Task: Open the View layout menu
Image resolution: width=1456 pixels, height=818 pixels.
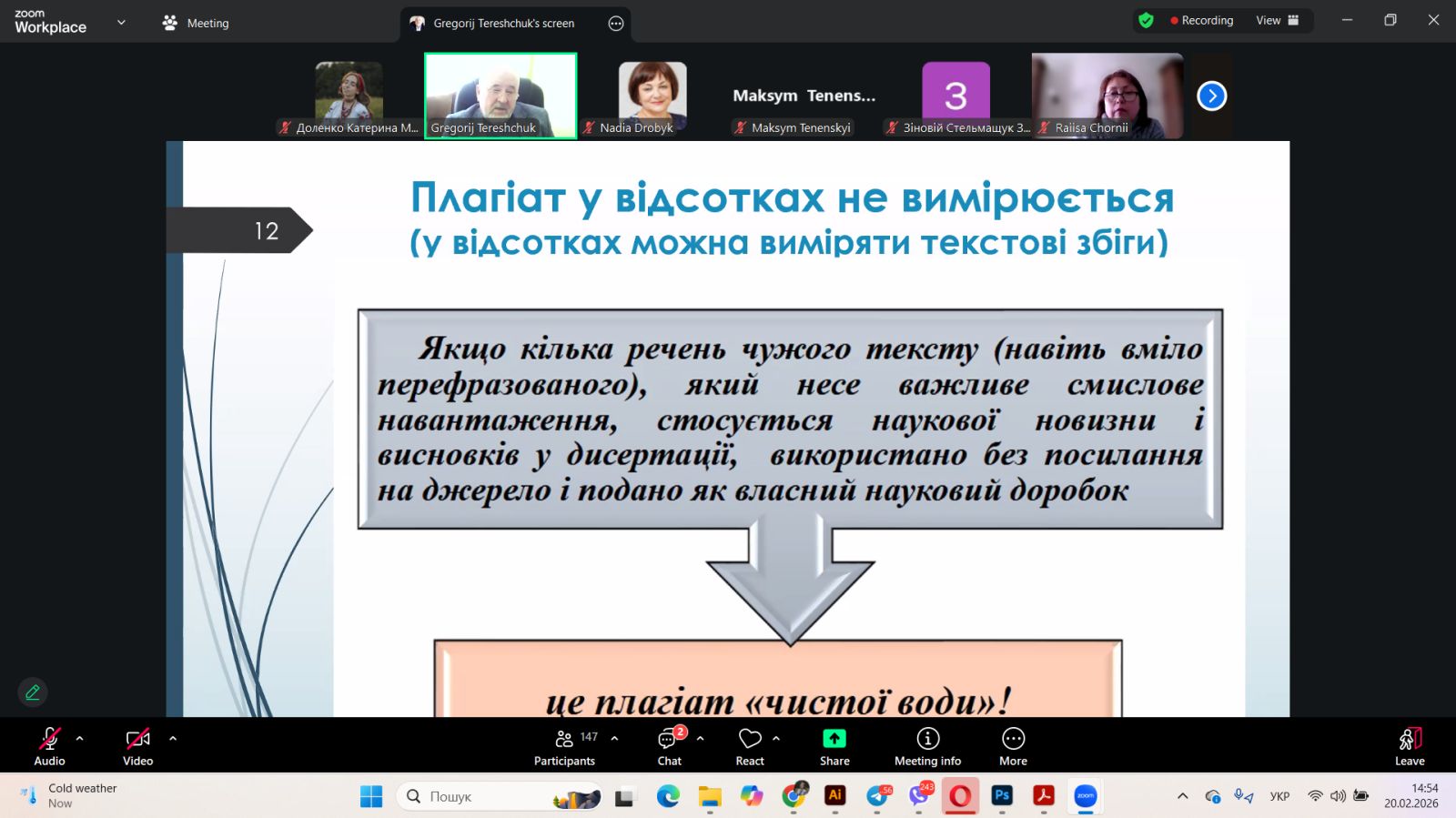Action: 1278,21
